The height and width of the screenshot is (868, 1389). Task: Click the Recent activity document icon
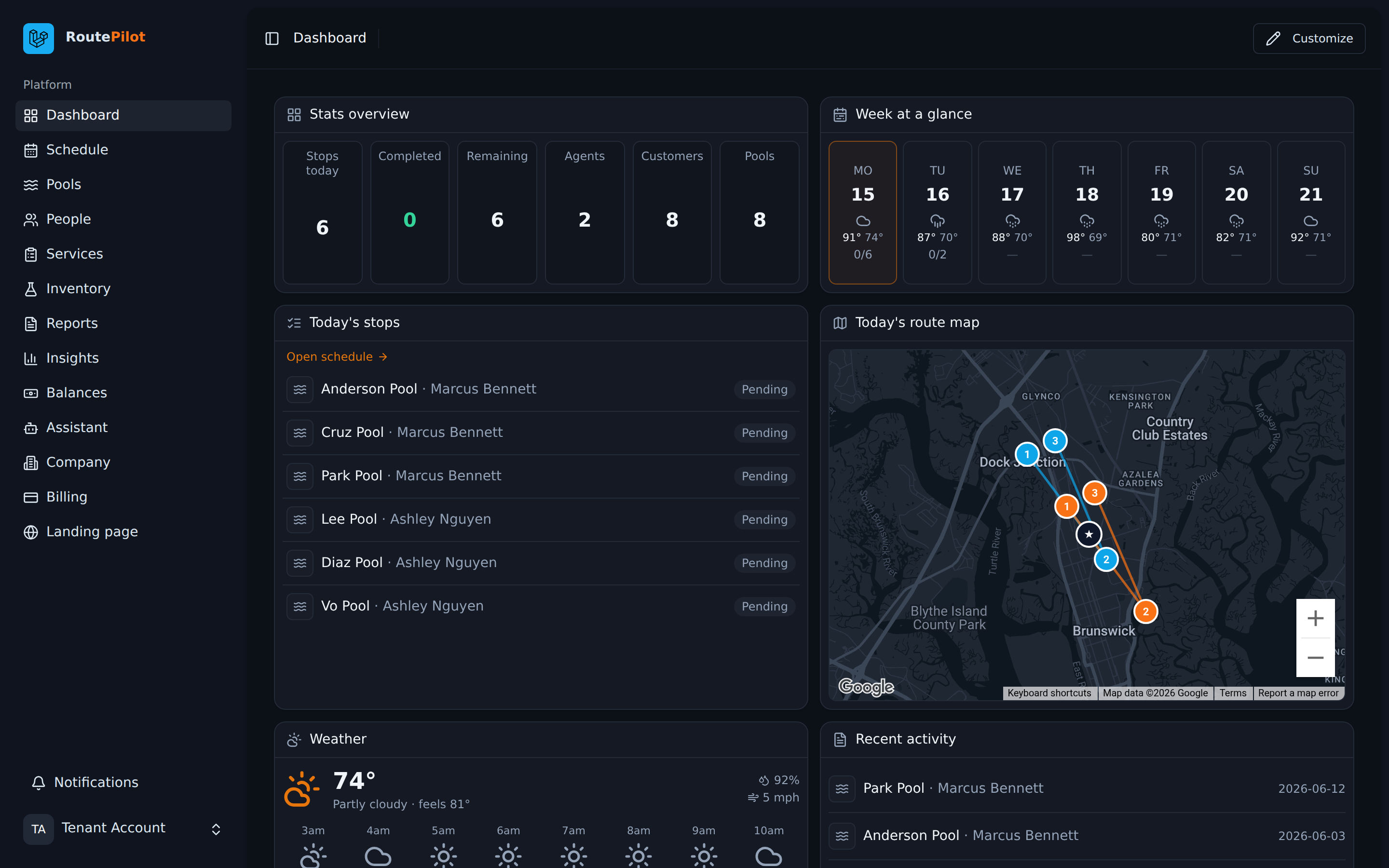coord(840,739)
